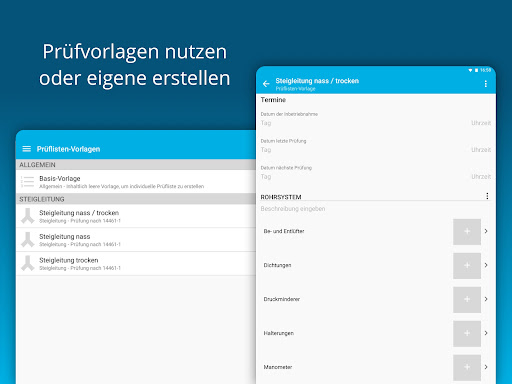Go back using the arrow icon
Viewport: 512px width, 384px height.
[266, 84]
